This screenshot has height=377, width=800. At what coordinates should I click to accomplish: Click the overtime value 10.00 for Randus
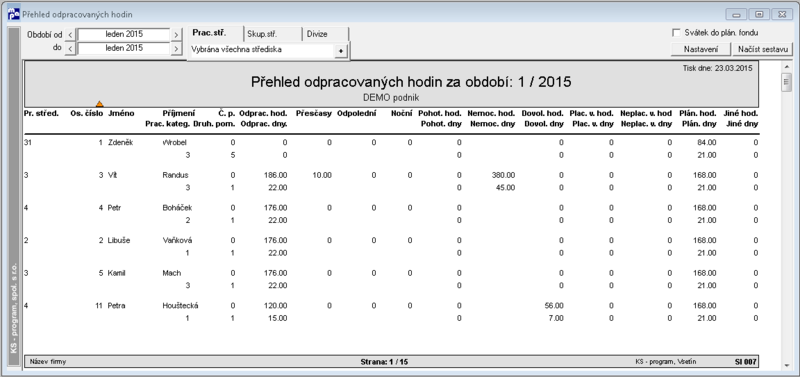point(322,175)
